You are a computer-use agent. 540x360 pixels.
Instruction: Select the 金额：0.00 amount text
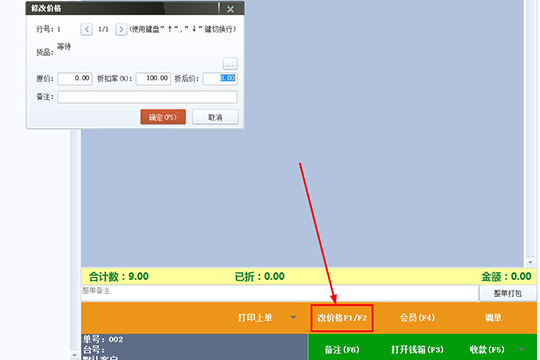(x=506, y=276)
